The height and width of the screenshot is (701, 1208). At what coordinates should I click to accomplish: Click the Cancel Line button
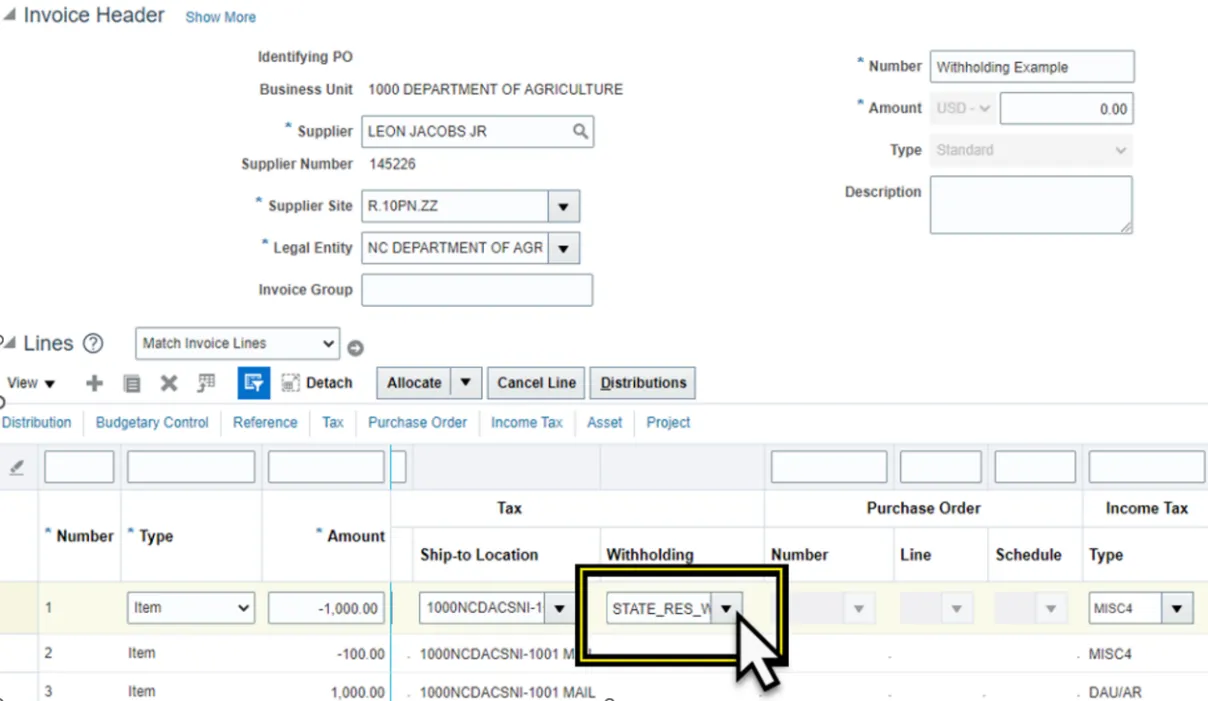coord(537,383)
